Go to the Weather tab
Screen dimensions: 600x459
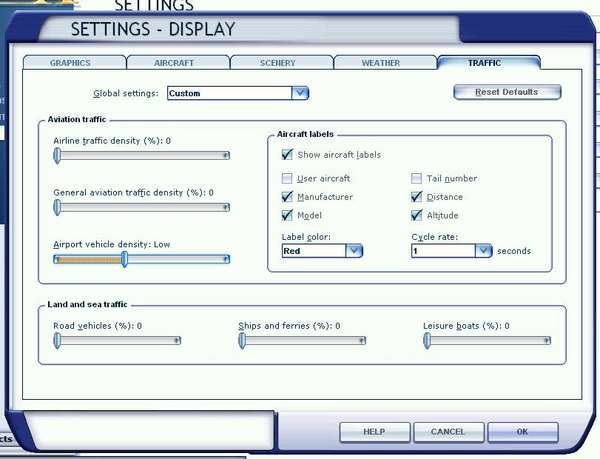(385, 63)
